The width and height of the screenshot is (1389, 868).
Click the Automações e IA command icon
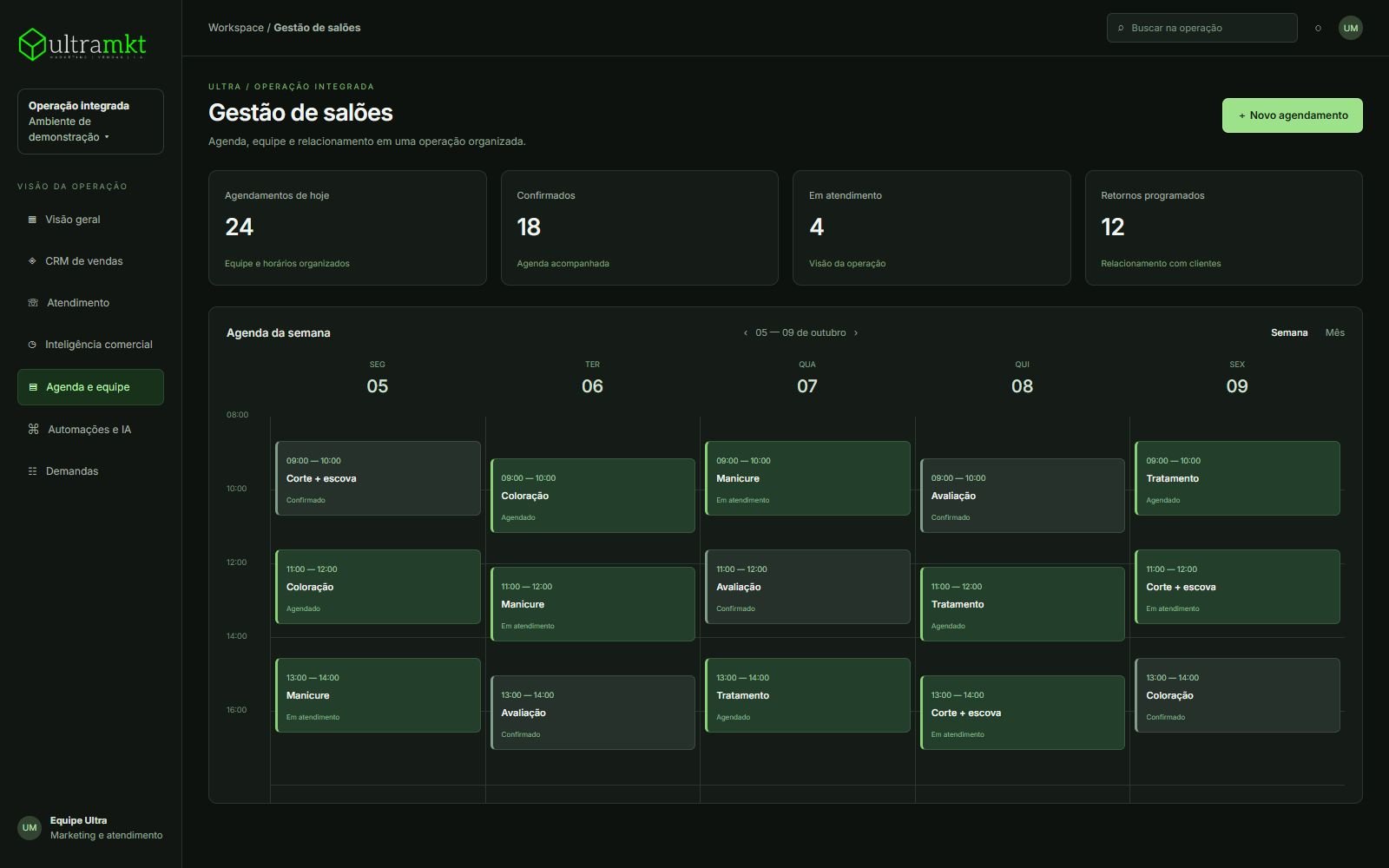click(x=34, y=429)
